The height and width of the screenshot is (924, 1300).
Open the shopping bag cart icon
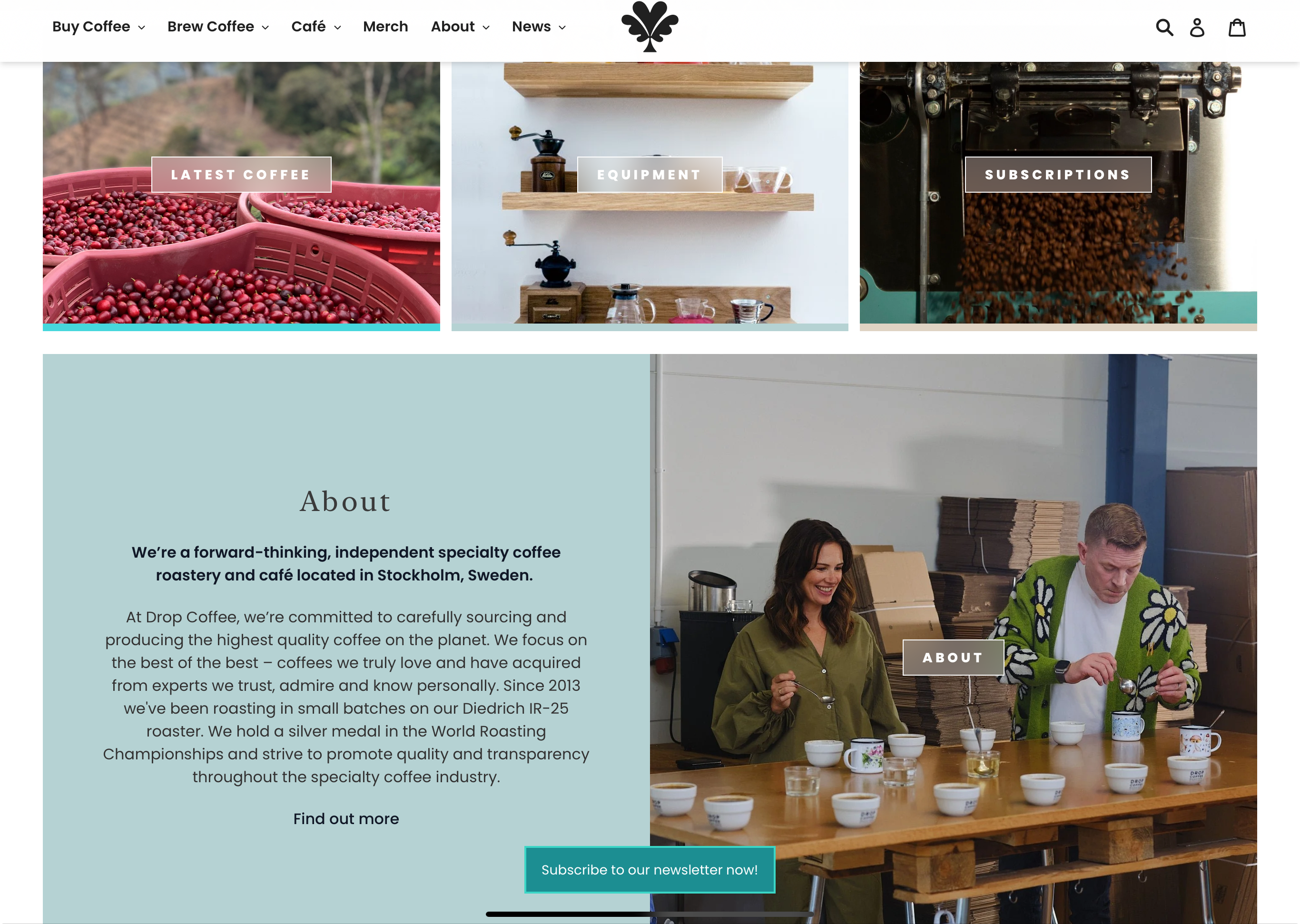(x=1237, y=27)
